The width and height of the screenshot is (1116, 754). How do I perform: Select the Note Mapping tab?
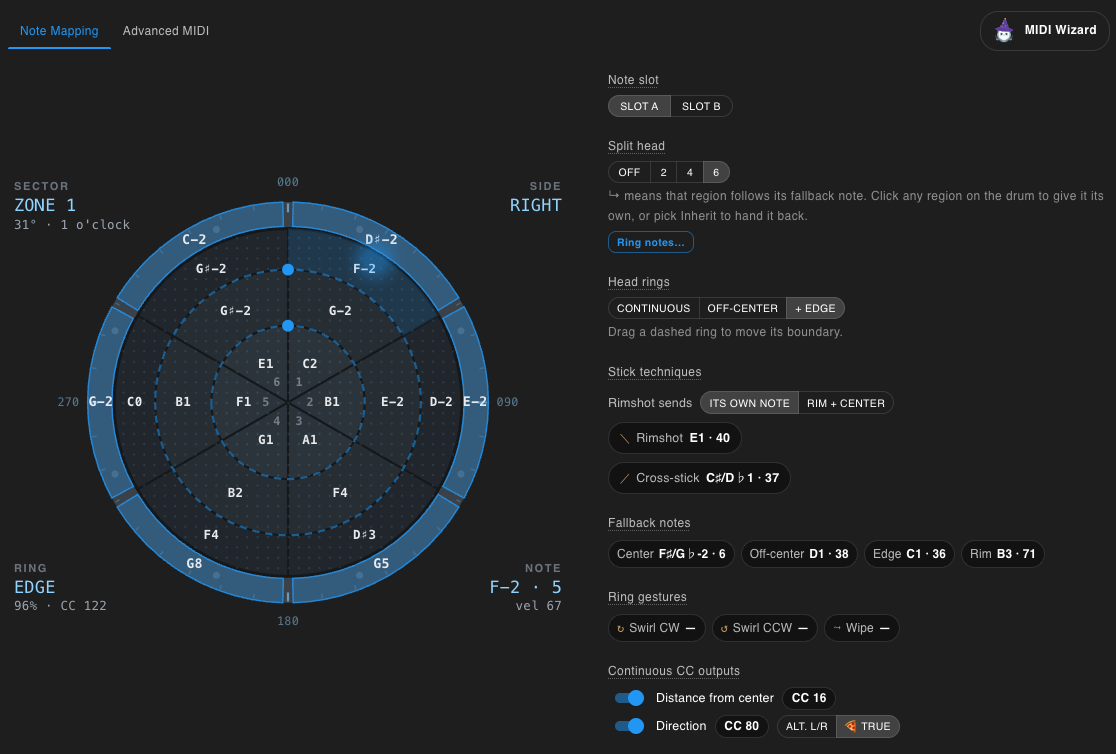(59, 31)
